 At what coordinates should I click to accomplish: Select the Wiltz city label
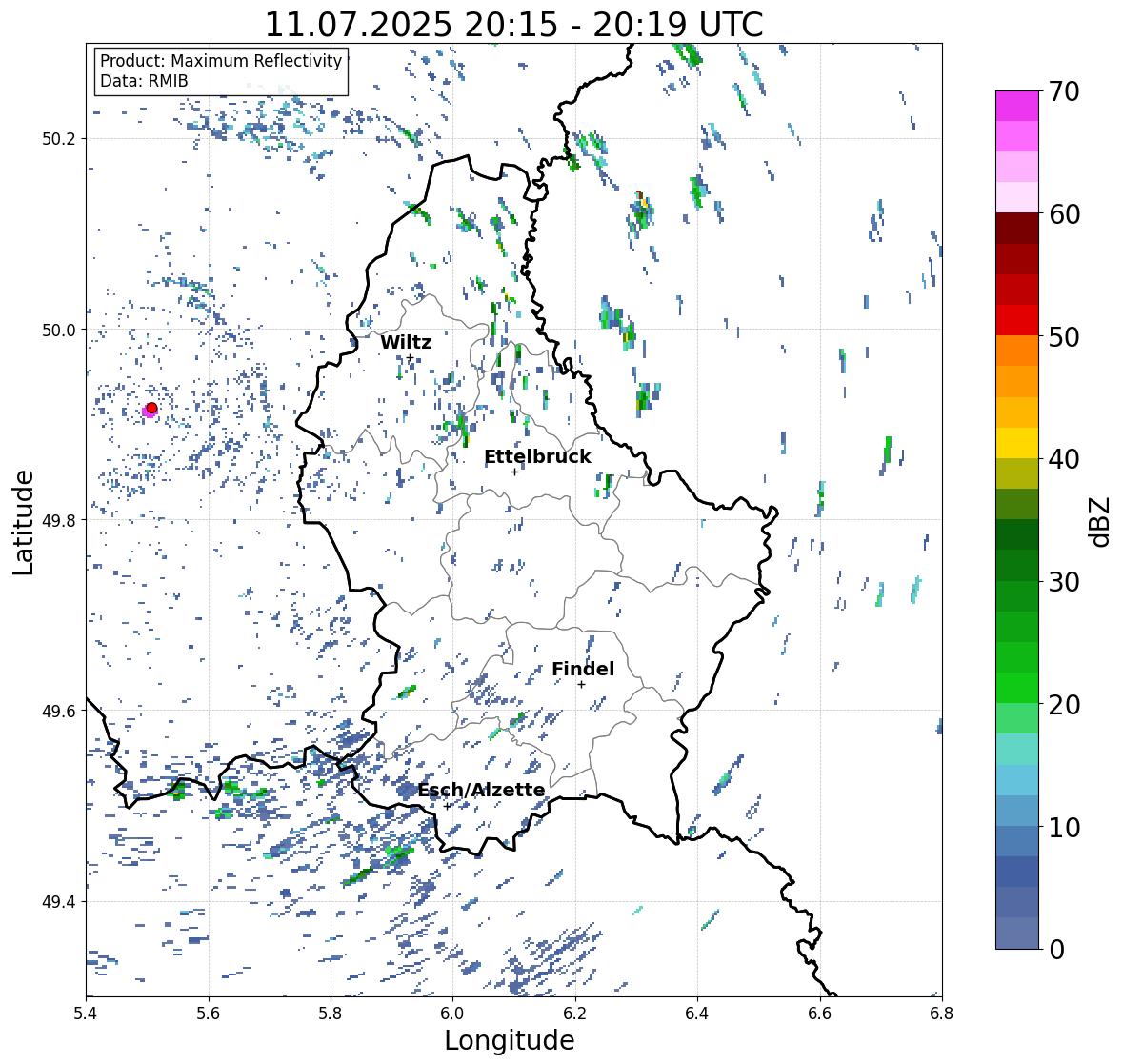point(406,342)
